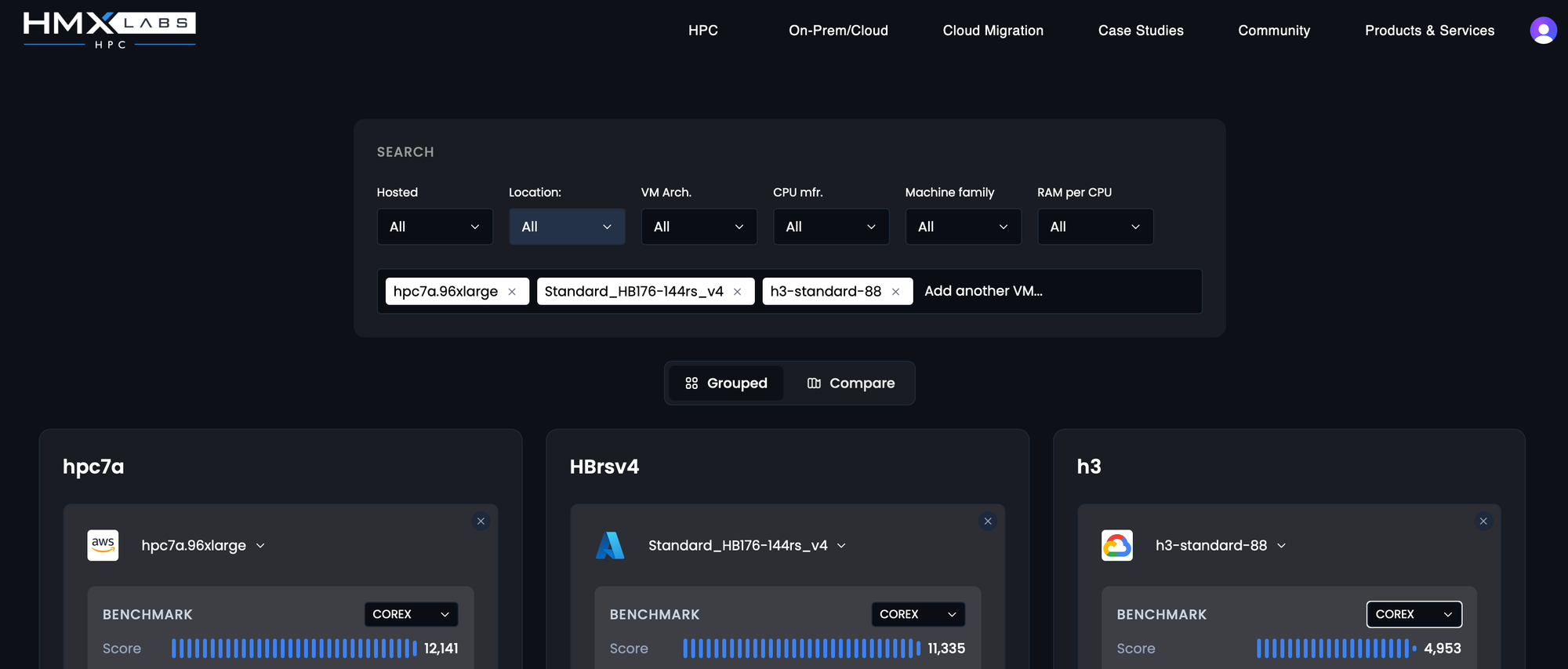Switch to Grouped view
The width and height of the screenshot is (1568, 669).
point(726,384)
